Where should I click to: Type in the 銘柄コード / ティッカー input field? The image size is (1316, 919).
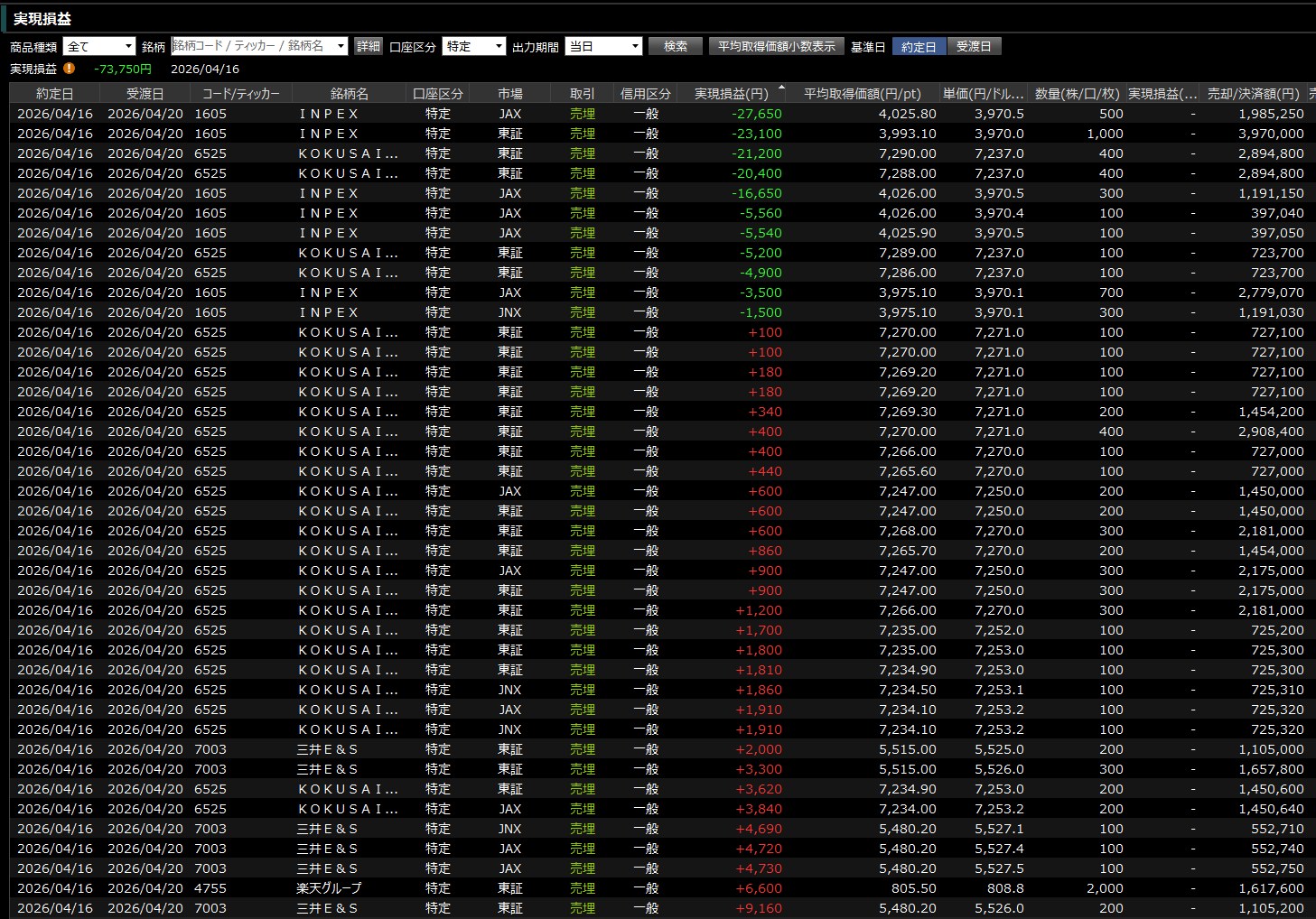pos(251,47)
